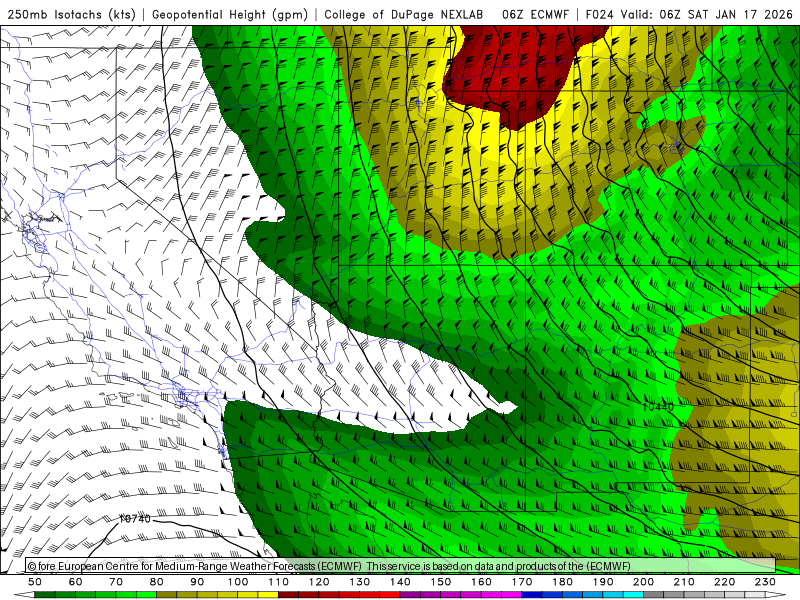Viewport: 800px width, 600px height.
Task: Select the ECMWF copyright notice text
Action: (x=329, y=566)
